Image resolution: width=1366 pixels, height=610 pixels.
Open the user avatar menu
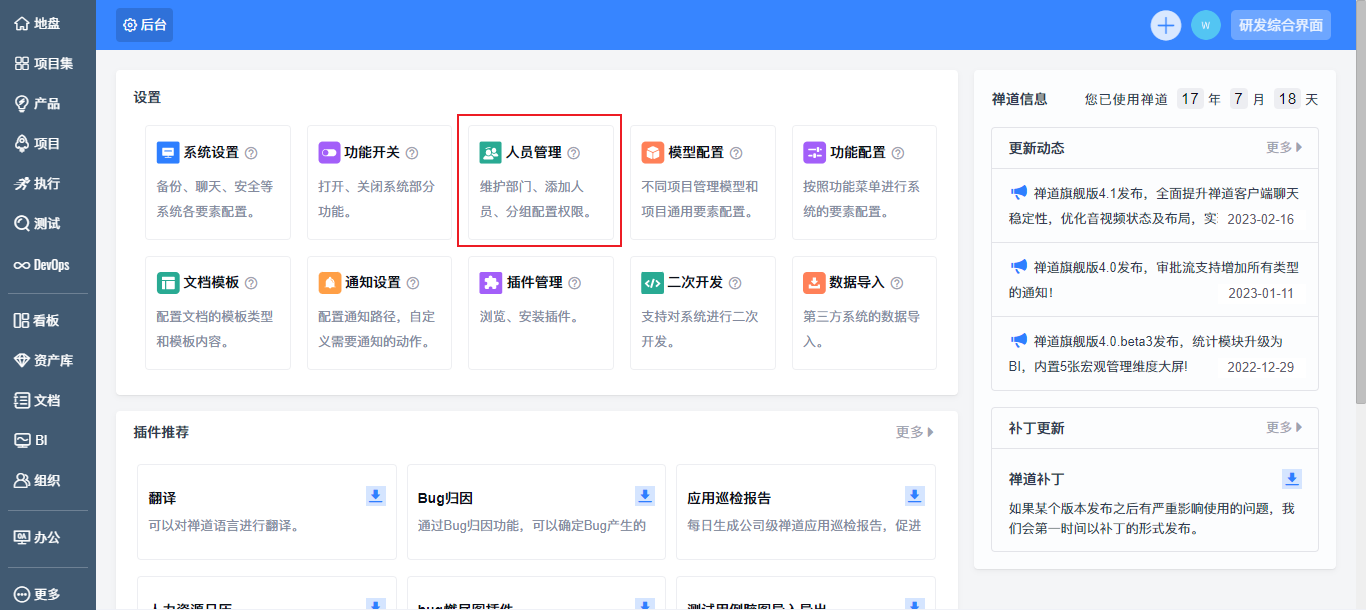[1206, 25]
